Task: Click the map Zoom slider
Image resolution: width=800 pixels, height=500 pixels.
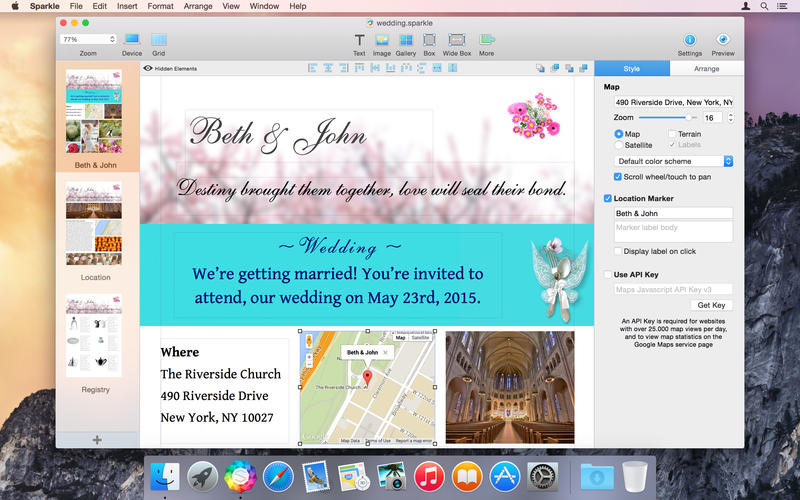Action: click(x=668, y=118)
